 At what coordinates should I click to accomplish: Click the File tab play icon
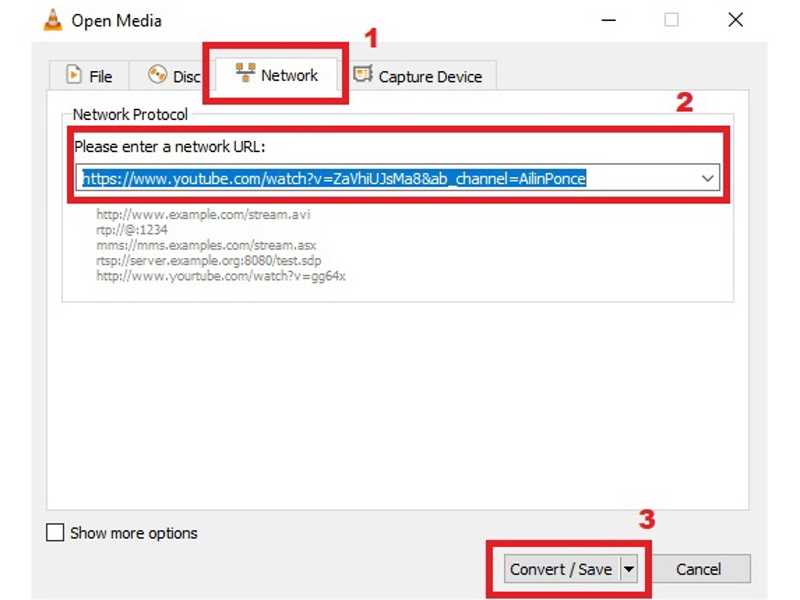coord(74,75)
